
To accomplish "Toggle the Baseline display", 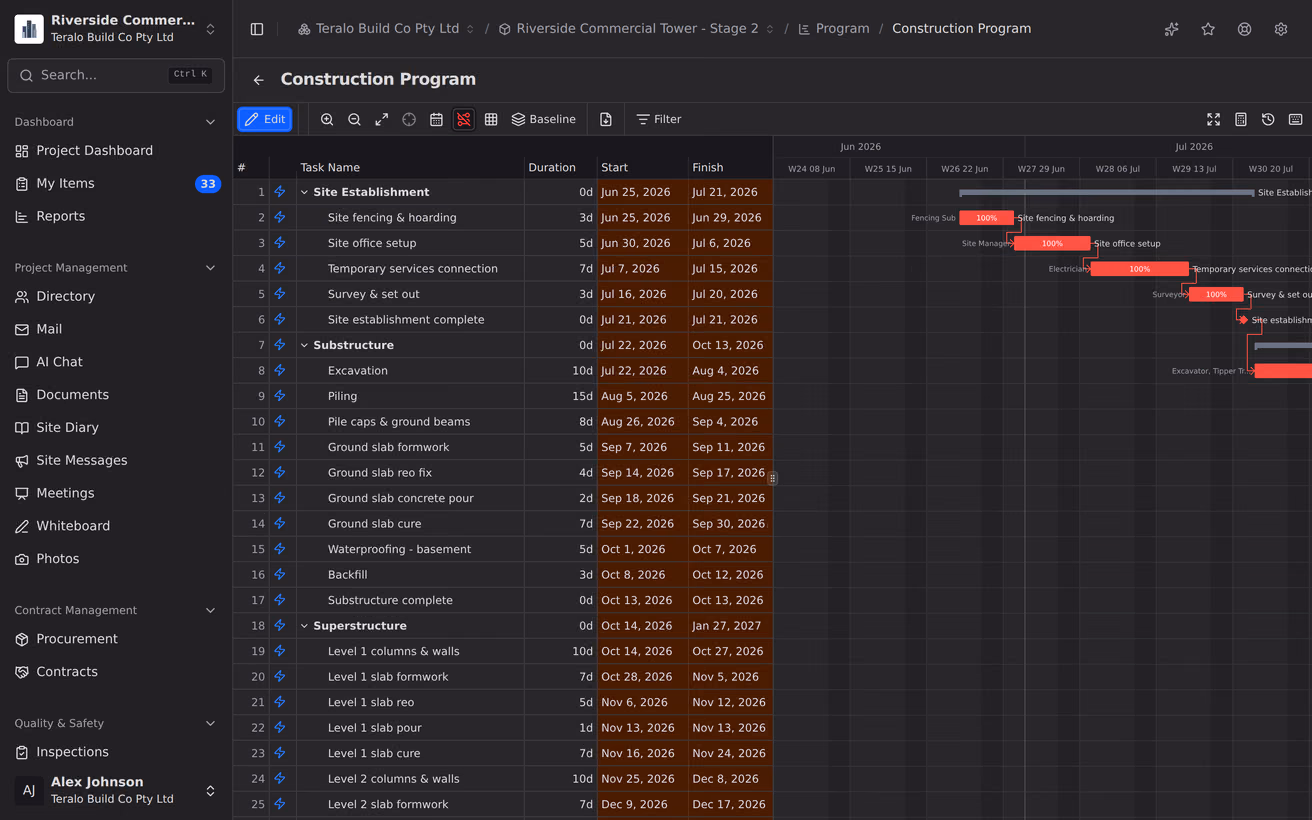I will pos(544,120).
